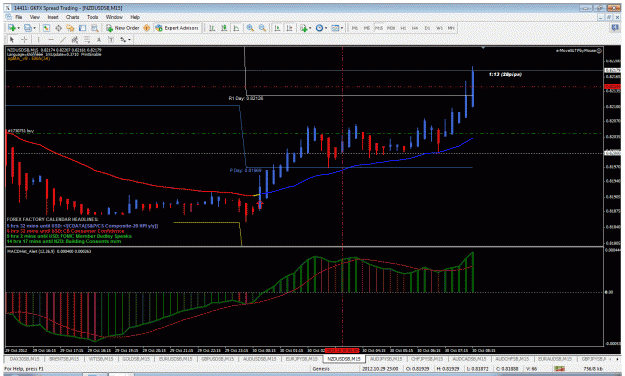Open the View menu
625x376 pixels.
point(35,17)
